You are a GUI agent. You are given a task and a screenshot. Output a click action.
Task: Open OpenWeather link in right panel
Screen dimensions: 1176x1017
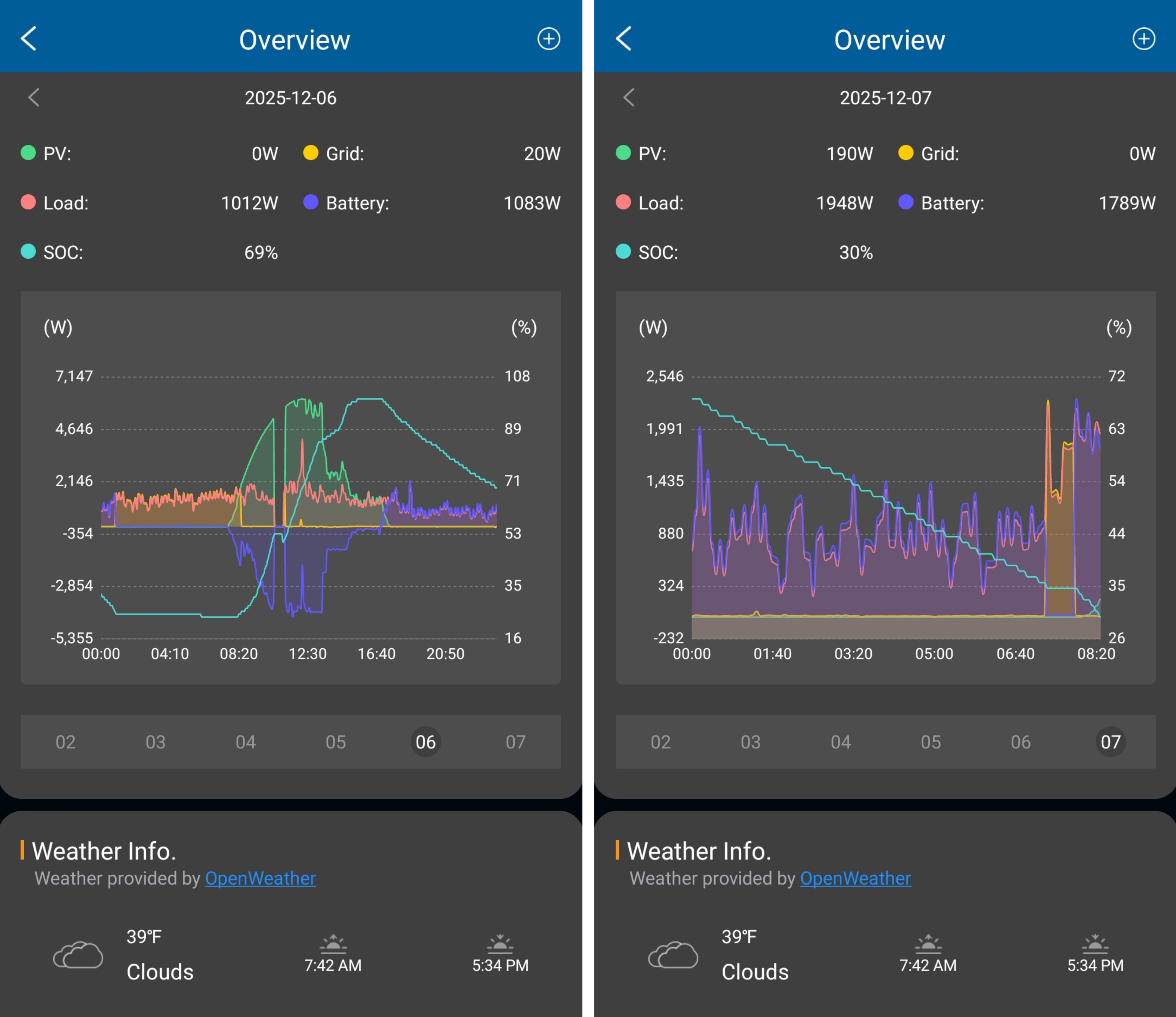point(855,878)
